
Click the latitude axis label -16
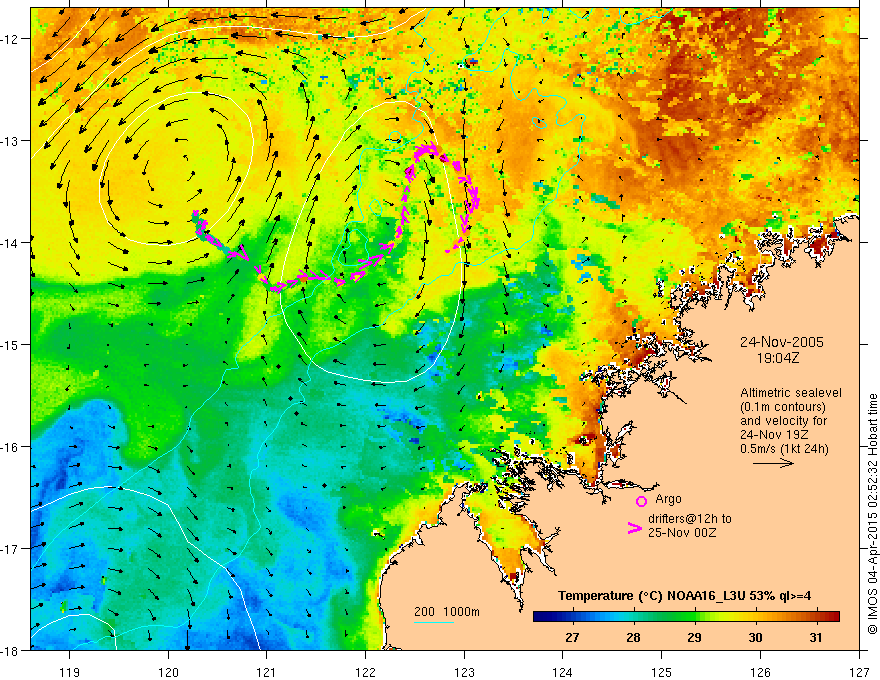tap(11, 447)
